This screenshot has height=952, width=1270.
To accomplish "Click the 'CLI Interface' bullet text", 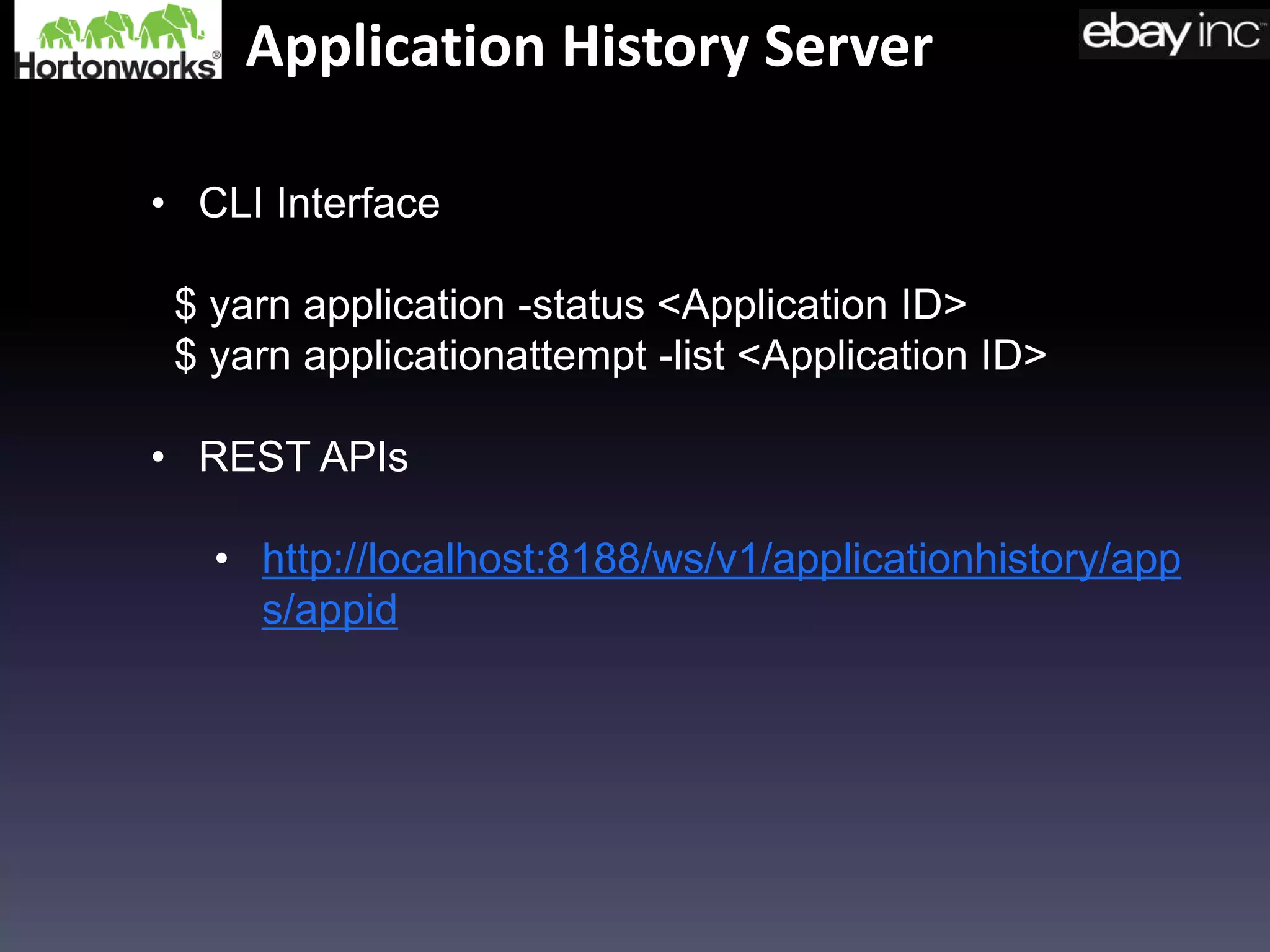I will (x=319, y=203).
